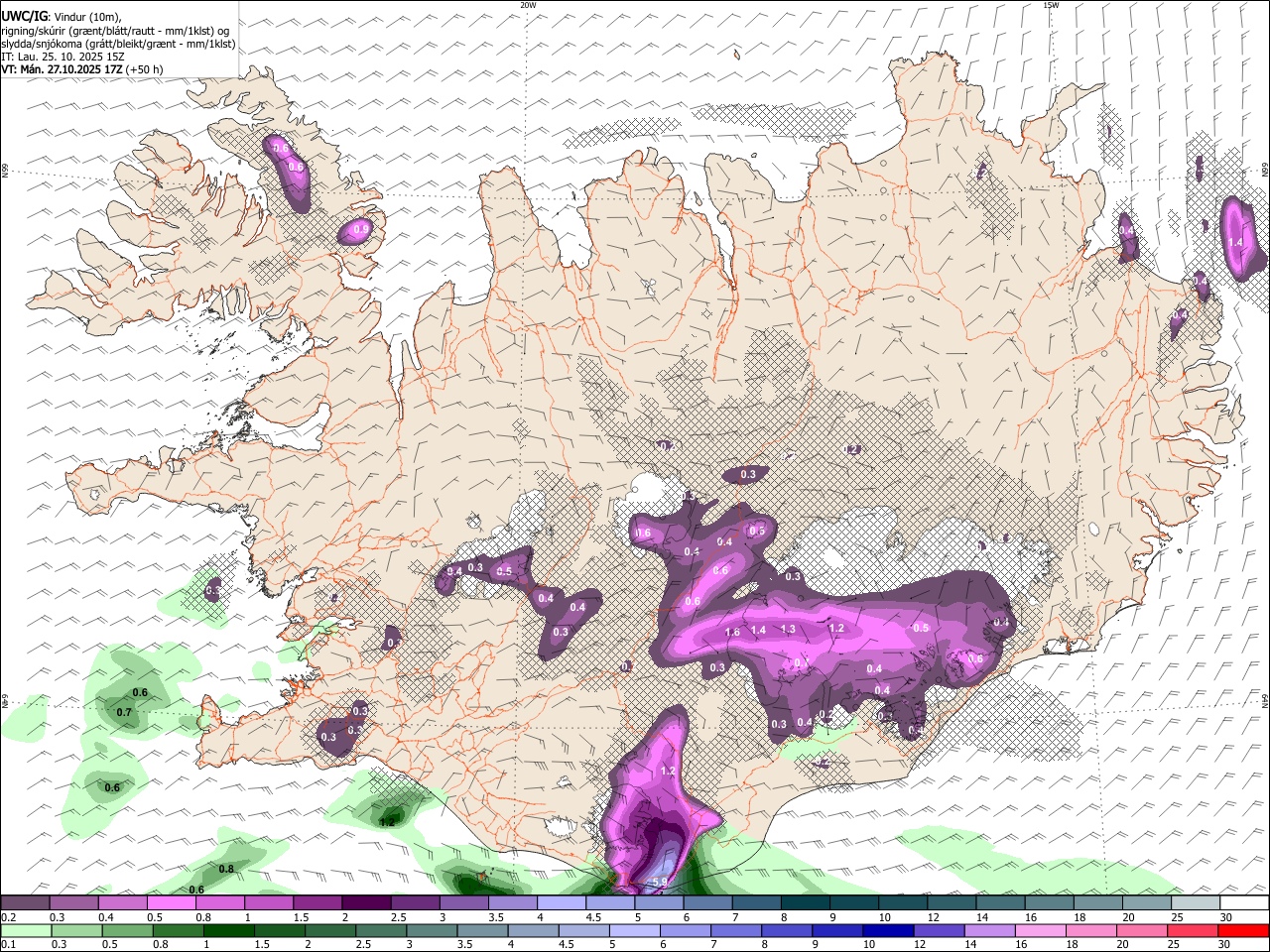The width and height of the screenshot is (1270, 952).
Task: Click the white upper legend swatch labelled 30
Action: [x=1244, y=902]
